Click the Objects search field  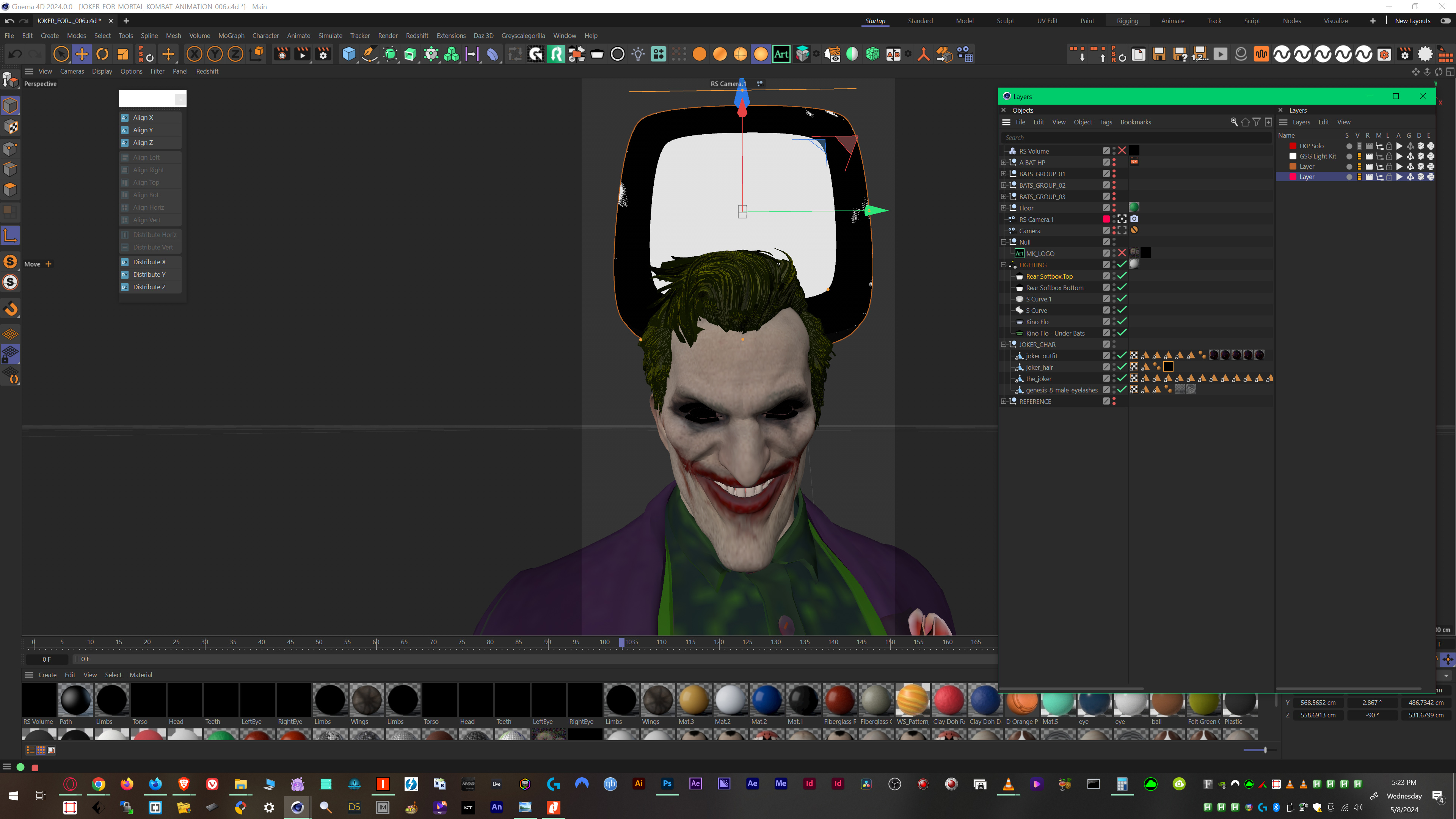pyautogui.click(x=1136, y=137)
